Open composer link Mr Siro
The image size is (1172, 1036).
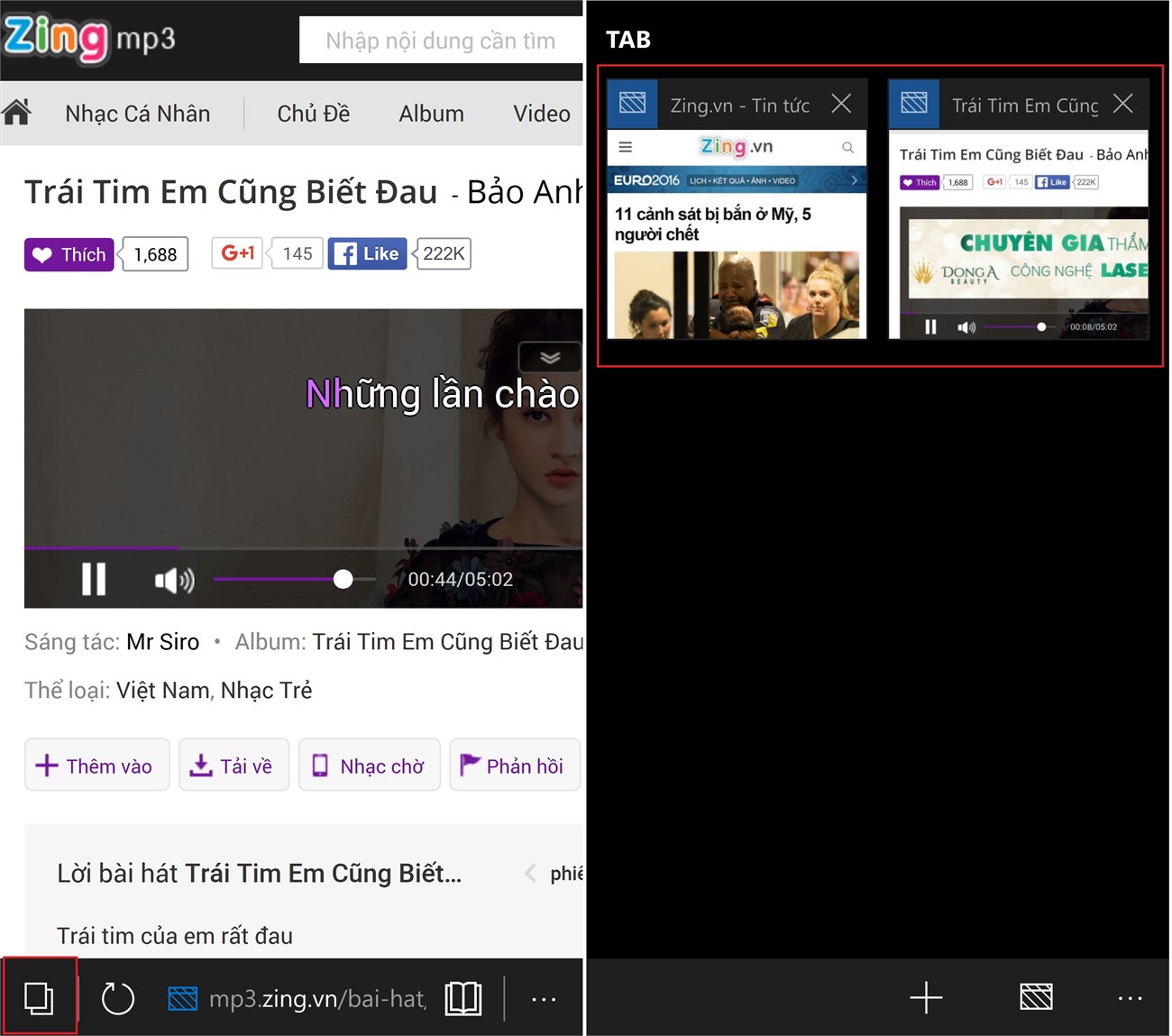pyautogui.click(x=163, y=642)
